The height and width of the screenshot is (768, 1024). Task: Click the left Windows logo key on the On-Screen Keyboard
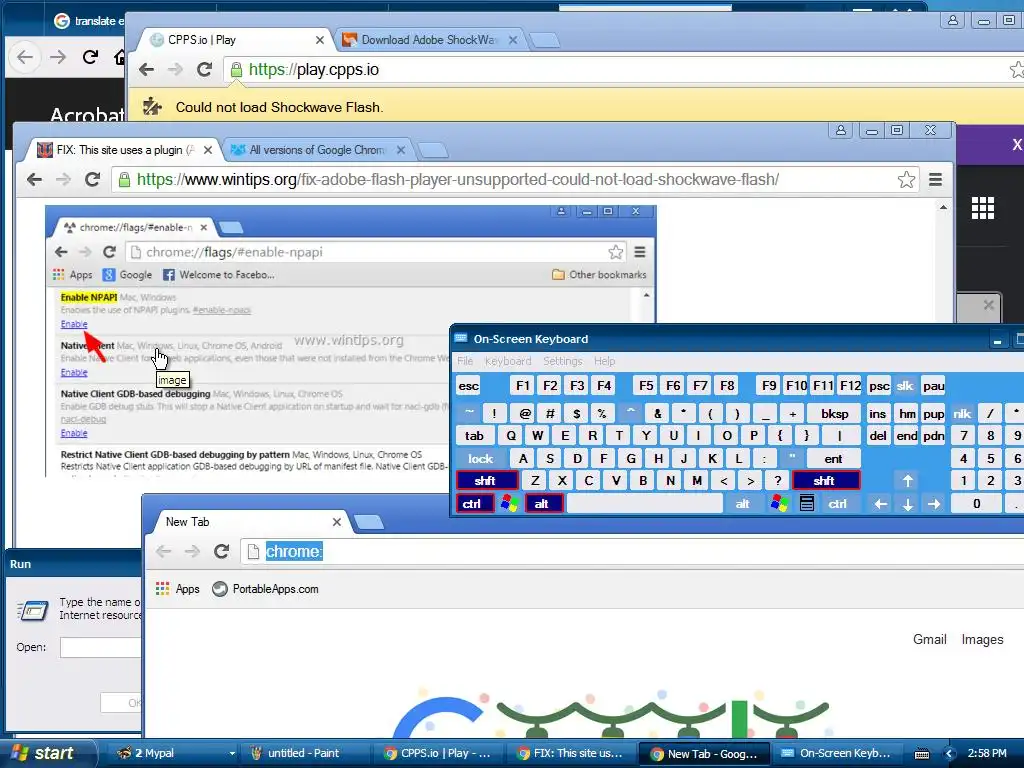tap(509, 504)
